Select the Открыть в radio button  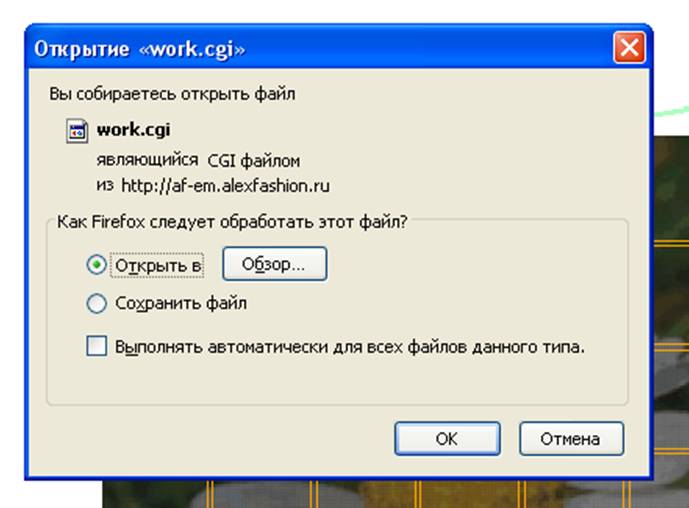pyautogui.click(x=96, y=265)
